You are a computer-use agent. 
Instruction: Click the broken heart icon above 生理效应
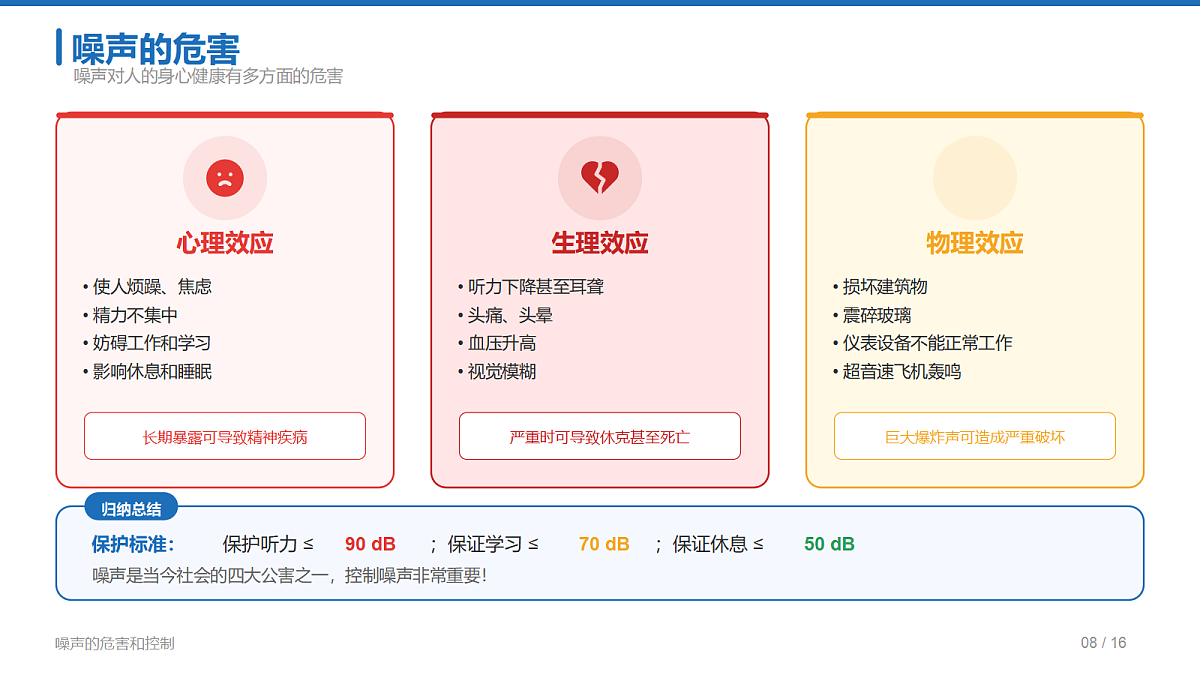(600, 178)
